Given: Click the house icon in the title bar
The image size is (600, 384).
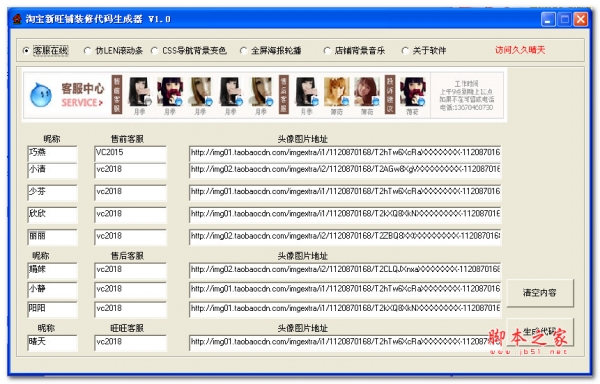Looking at the screenshot, I should 17,19.
